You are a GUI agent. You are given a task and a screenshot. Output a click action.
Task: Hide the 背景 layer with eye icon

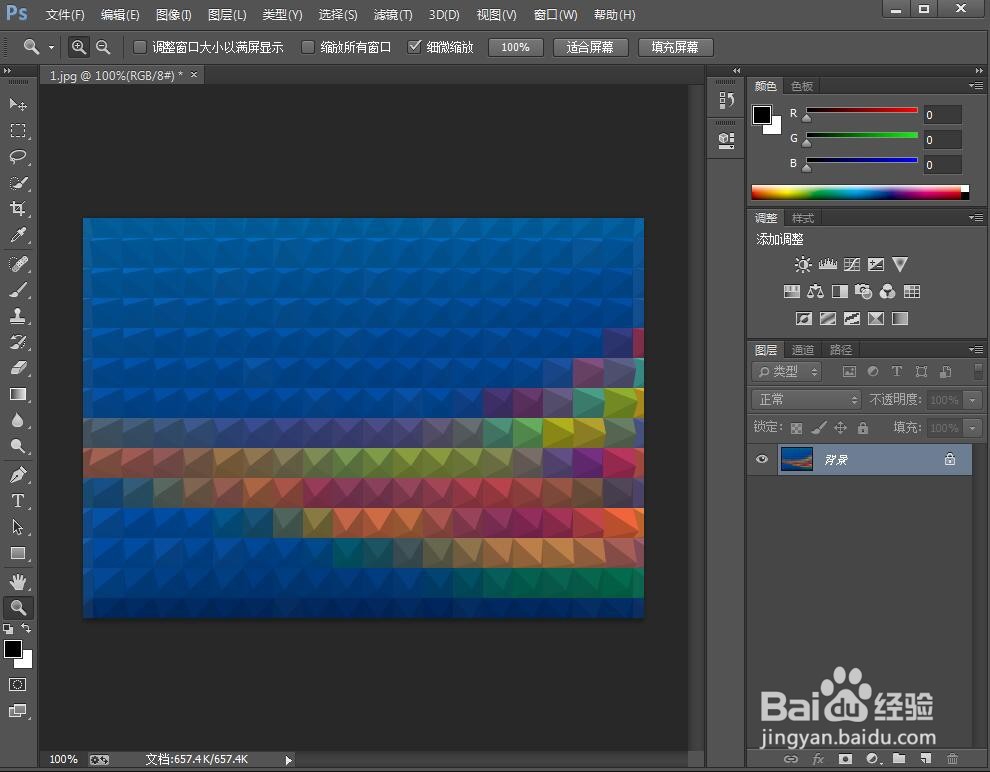click(762, 459)
